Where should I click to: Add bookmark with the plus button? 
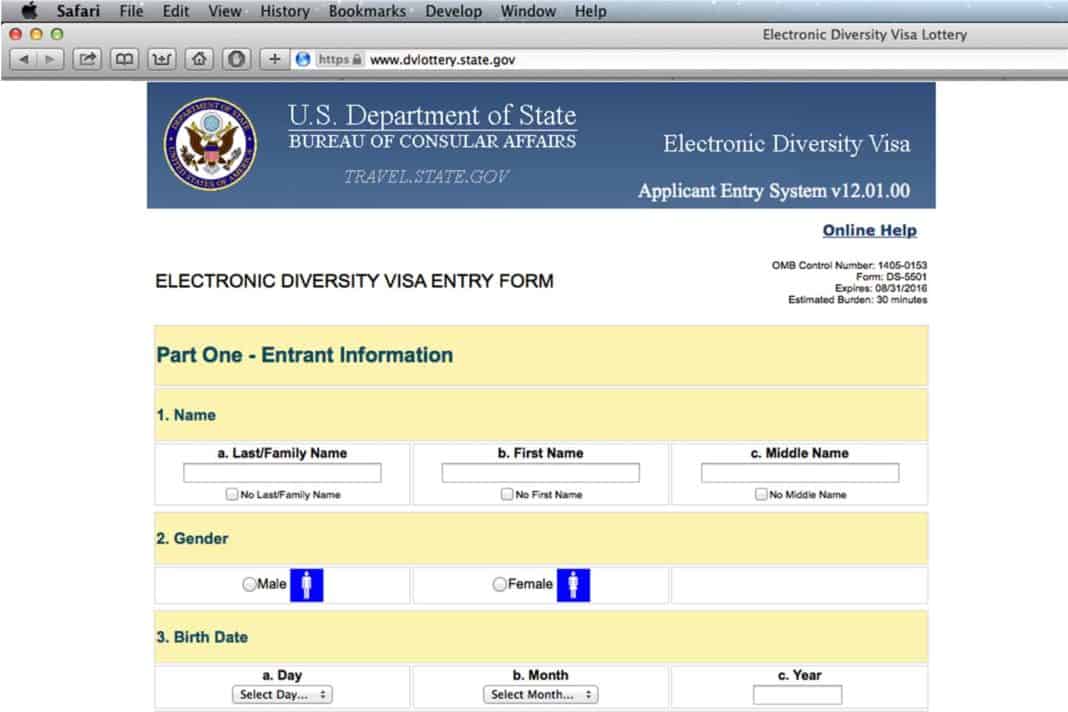coord(274,59)
